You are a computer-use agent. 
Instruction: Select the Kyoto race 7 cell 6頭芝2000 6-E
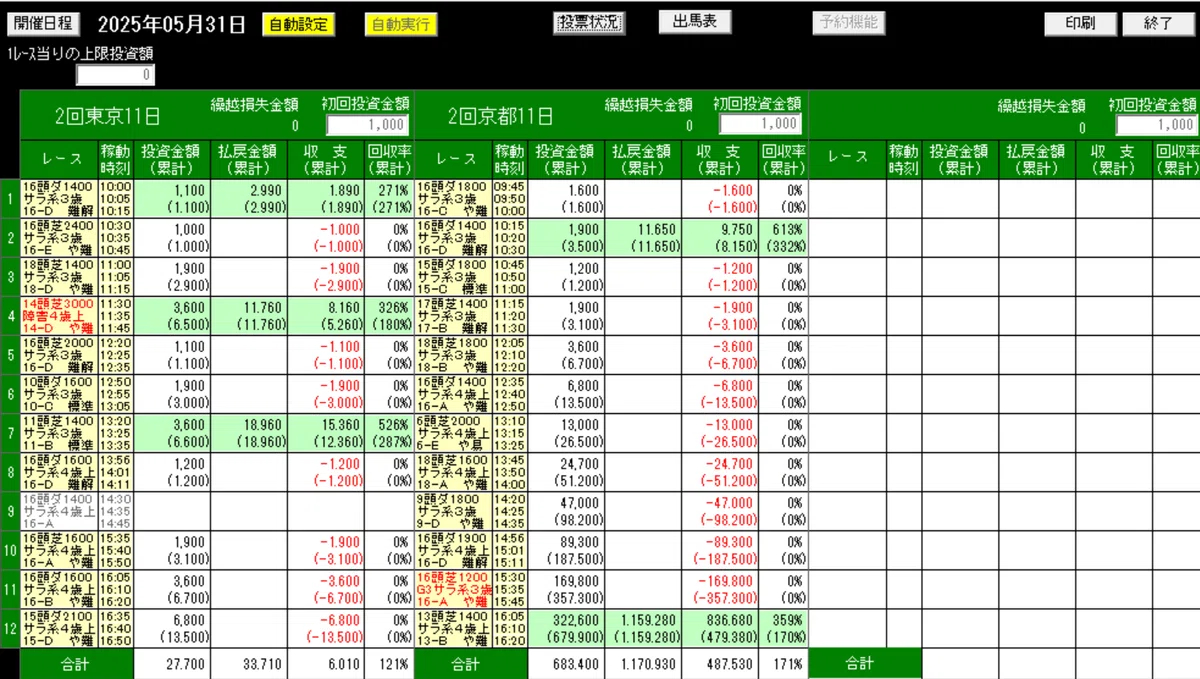pyautogui.click(x=454, y=432)
